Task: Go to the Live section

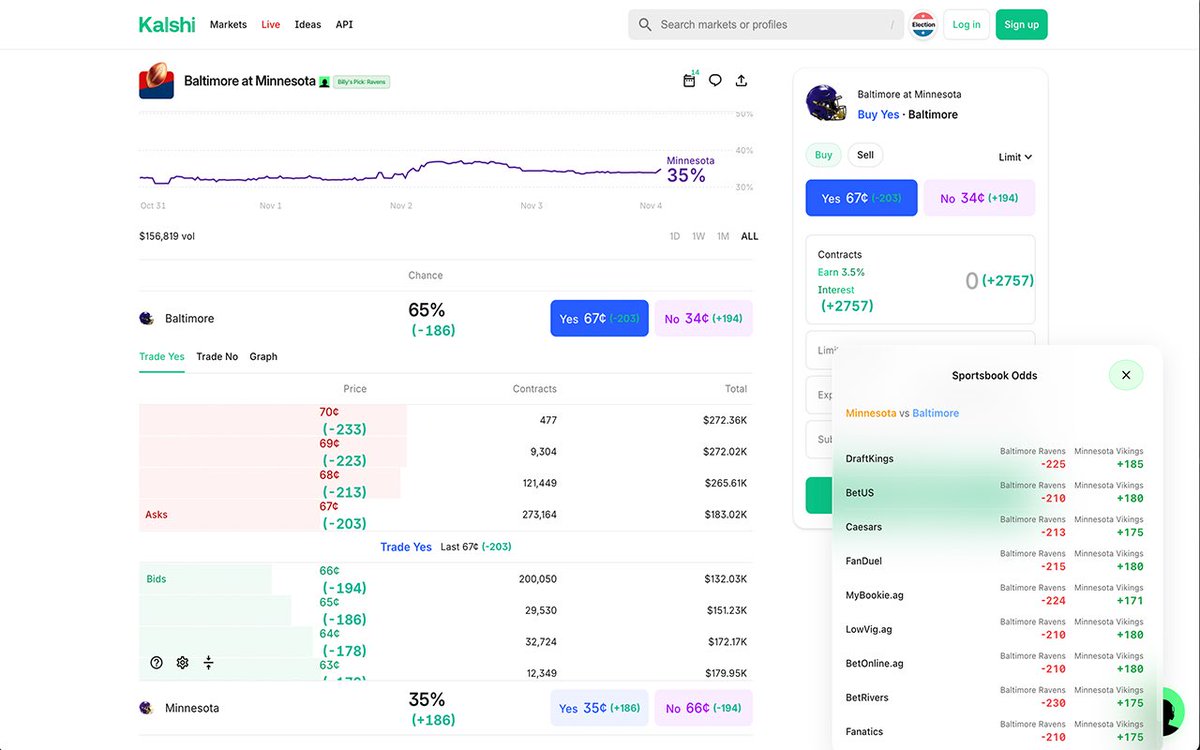Action: (x=271, y=24)
